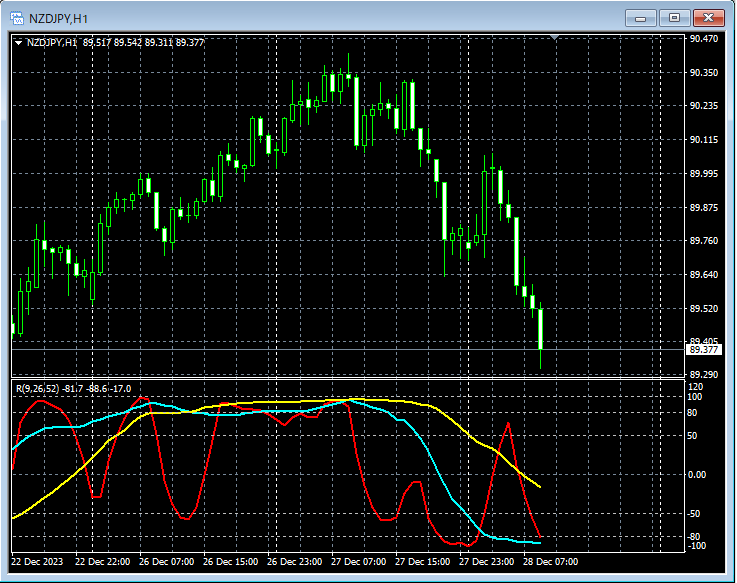
Task: Click the 89.760 price scale label
Action: coord(704,241)
